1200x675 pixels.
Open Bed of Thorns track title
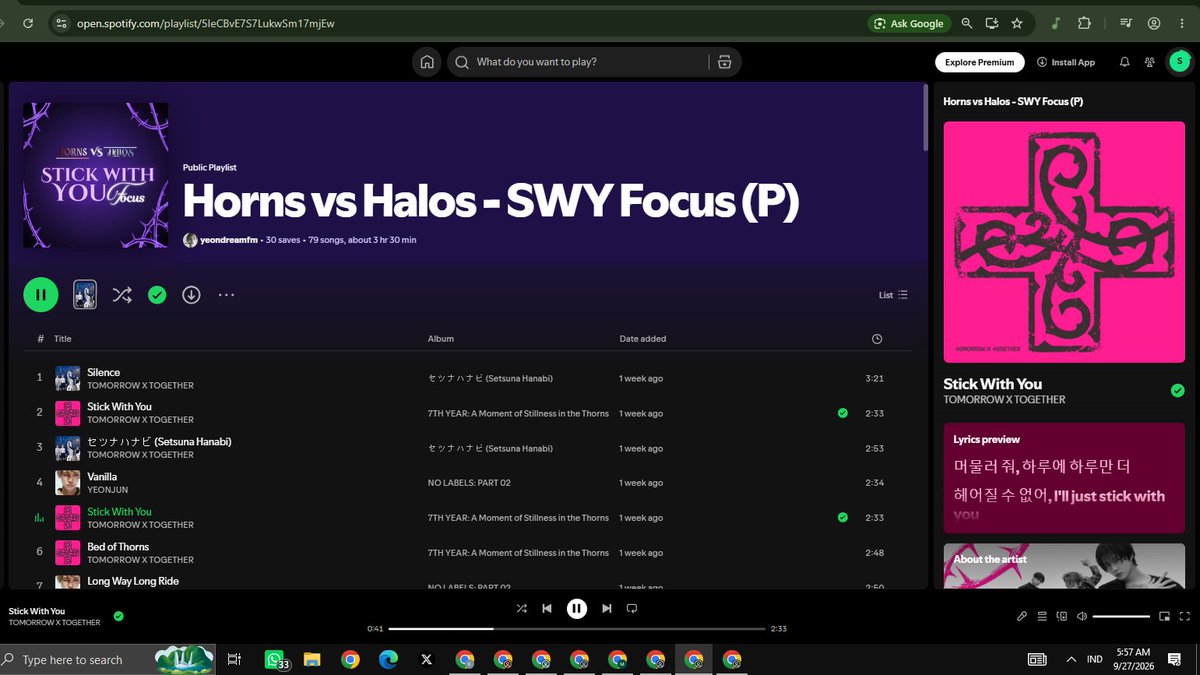118,547
